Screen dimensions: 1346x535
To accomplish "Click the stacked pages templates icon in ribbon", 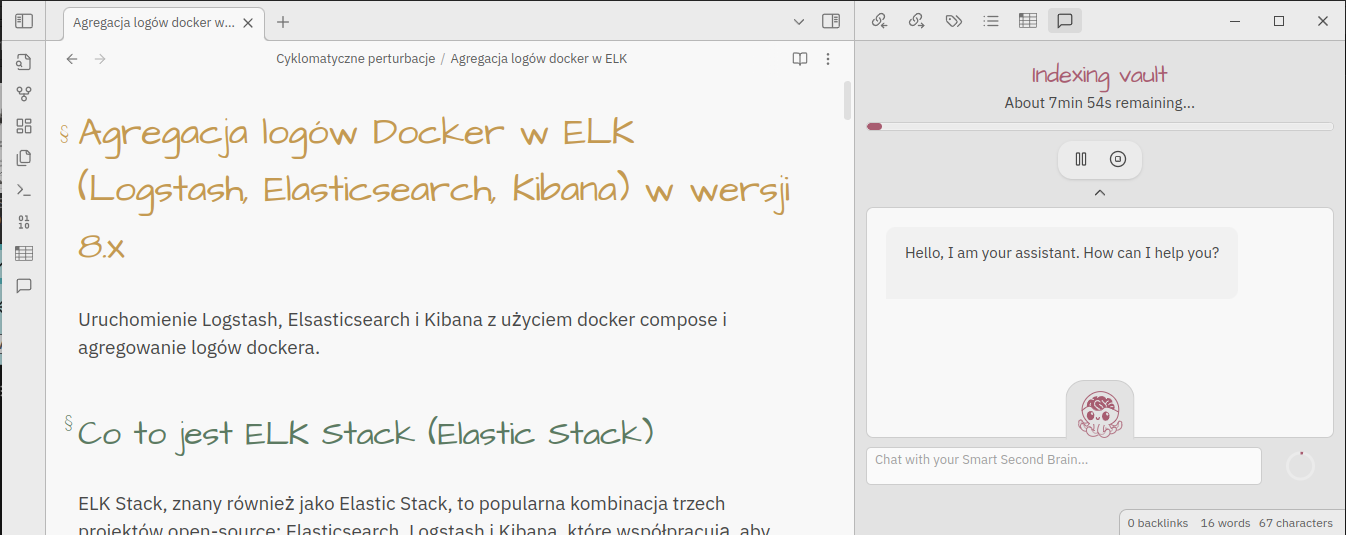I will tap(24, 158).
